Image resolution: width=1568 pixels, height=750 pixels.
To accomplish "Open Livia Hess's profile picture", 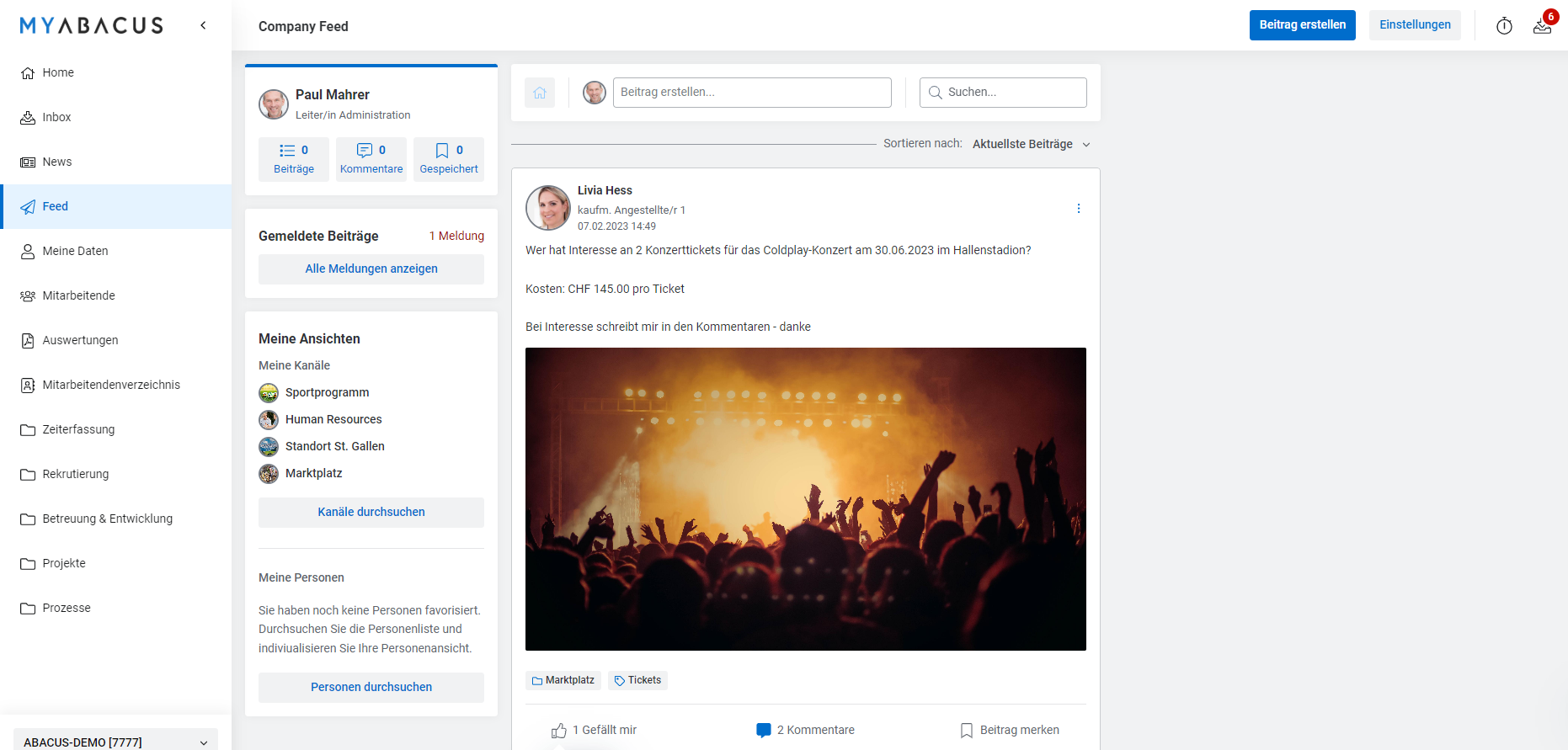I will coord(548,208).
